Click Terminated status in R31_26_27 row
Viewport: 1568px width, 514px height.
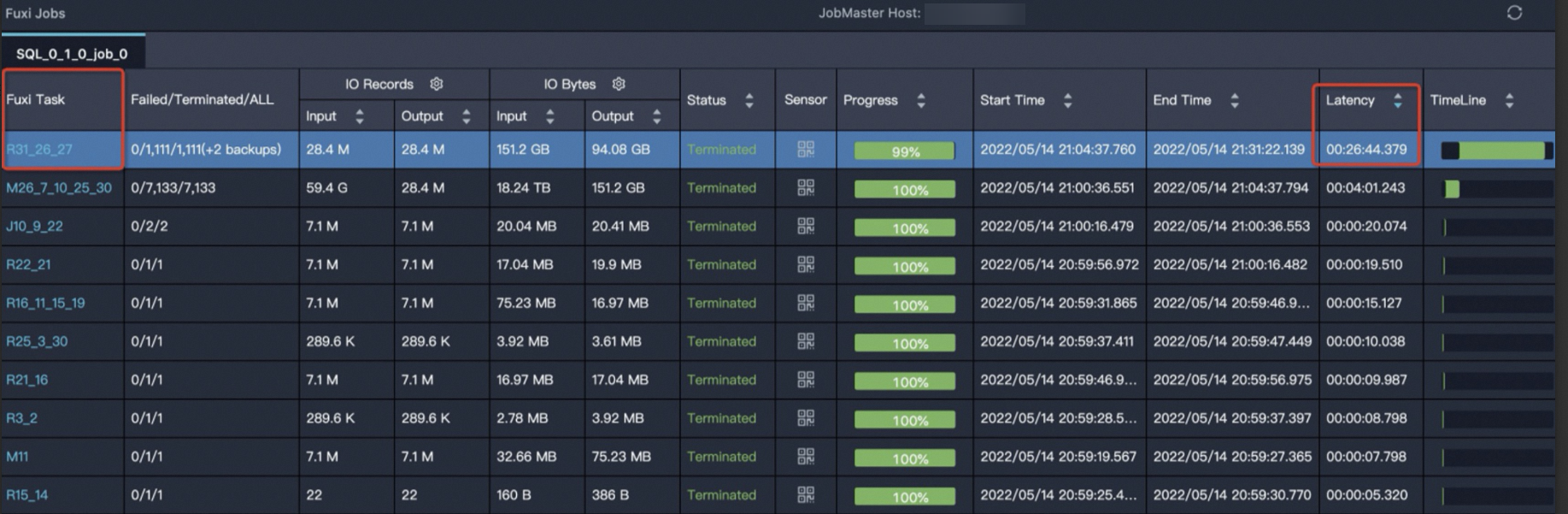coord(721,149)
